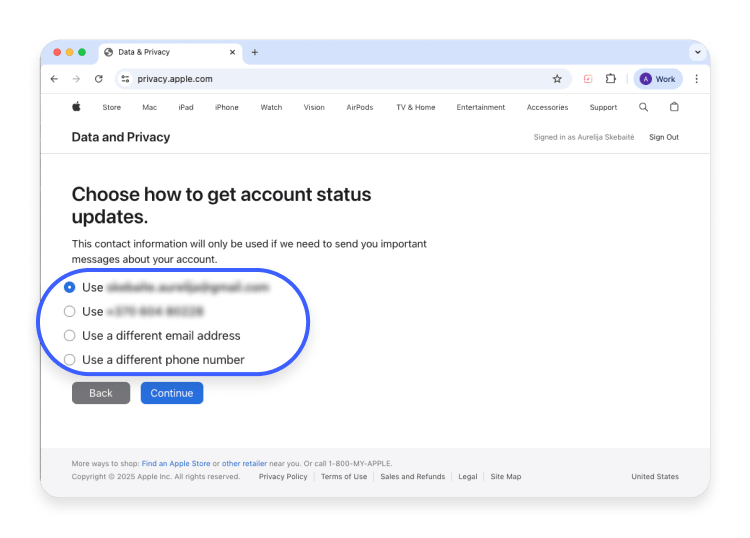Open the Store menu item
The image size is (750, 538).
[x=111, y=108]
